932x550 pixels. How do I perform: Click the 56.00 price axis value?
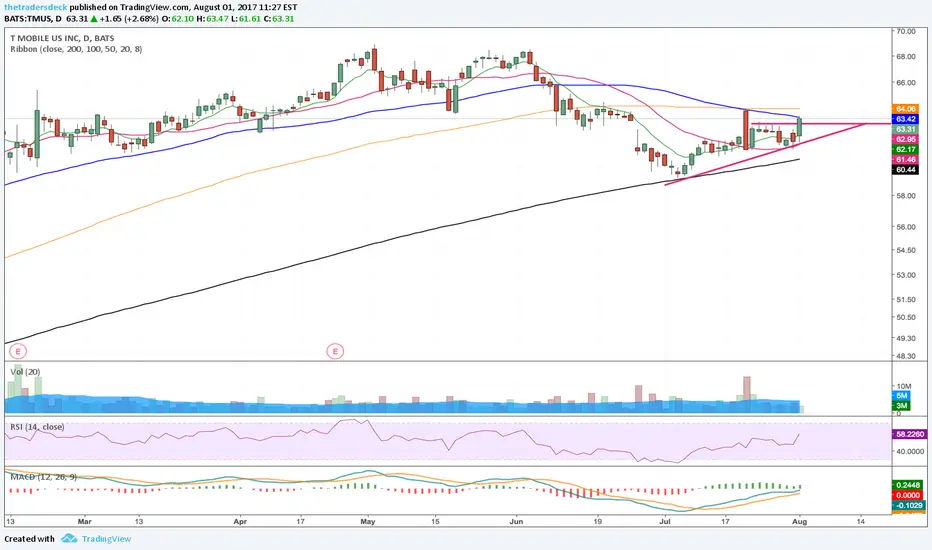pos(906,227)
